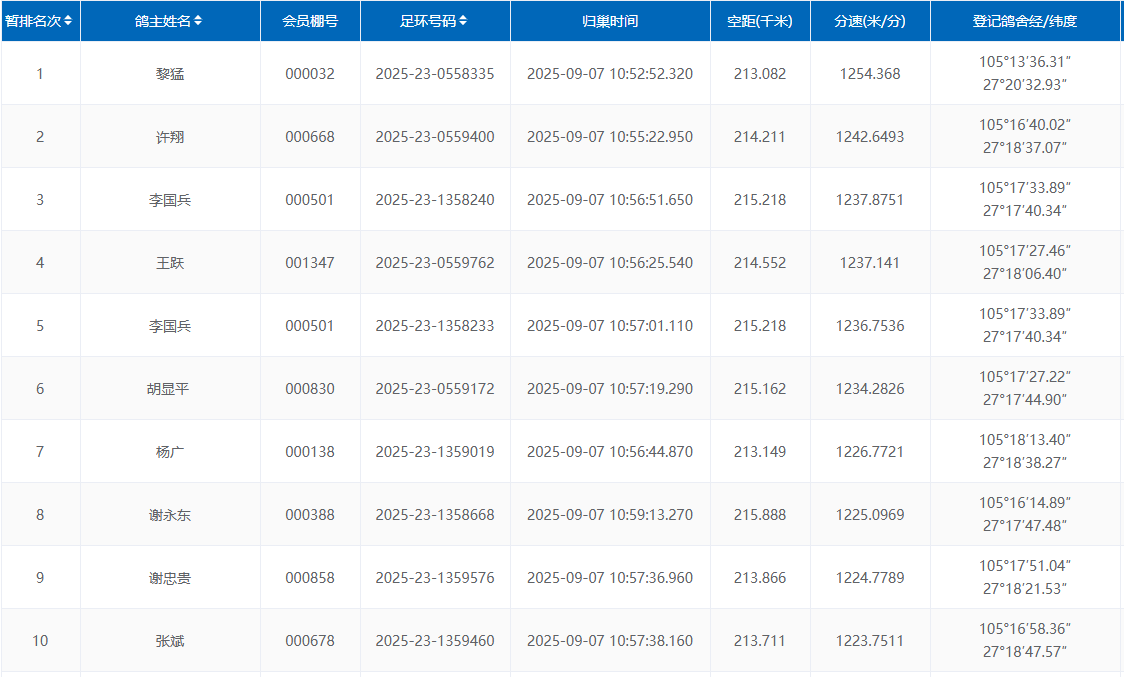This screenshot has width=1124, height=677.
Task: Click the 归巢时间 column header
Action: point(610,21)
